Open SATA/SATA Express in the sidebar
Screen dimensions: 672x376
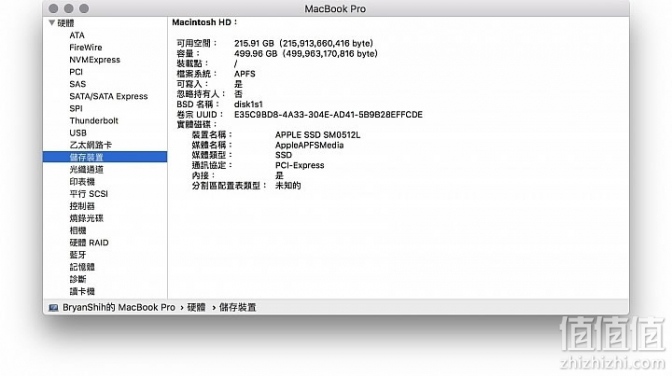108,96
